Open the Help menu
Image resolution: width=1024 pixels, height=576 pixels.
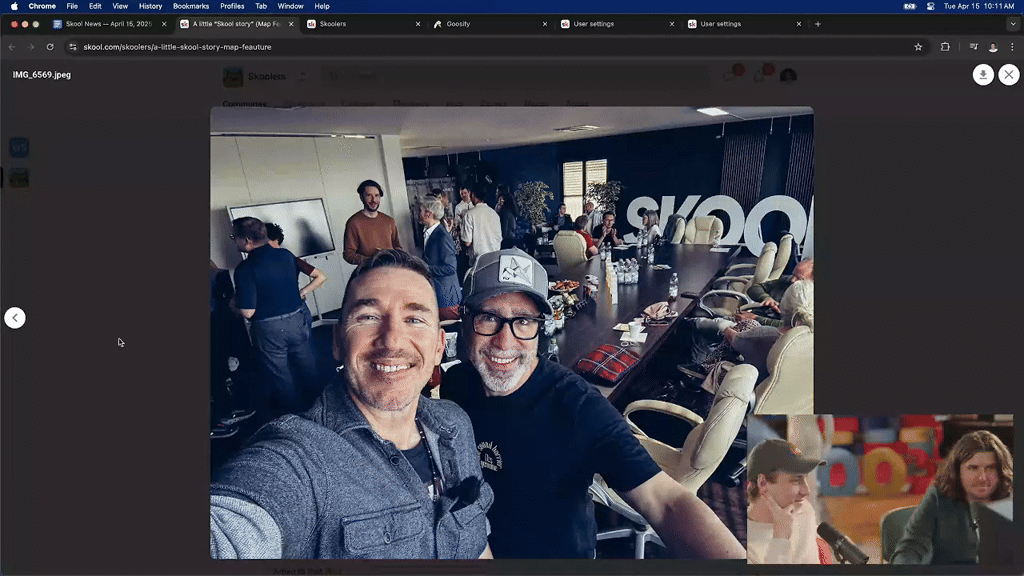click(x=322, y=6)
